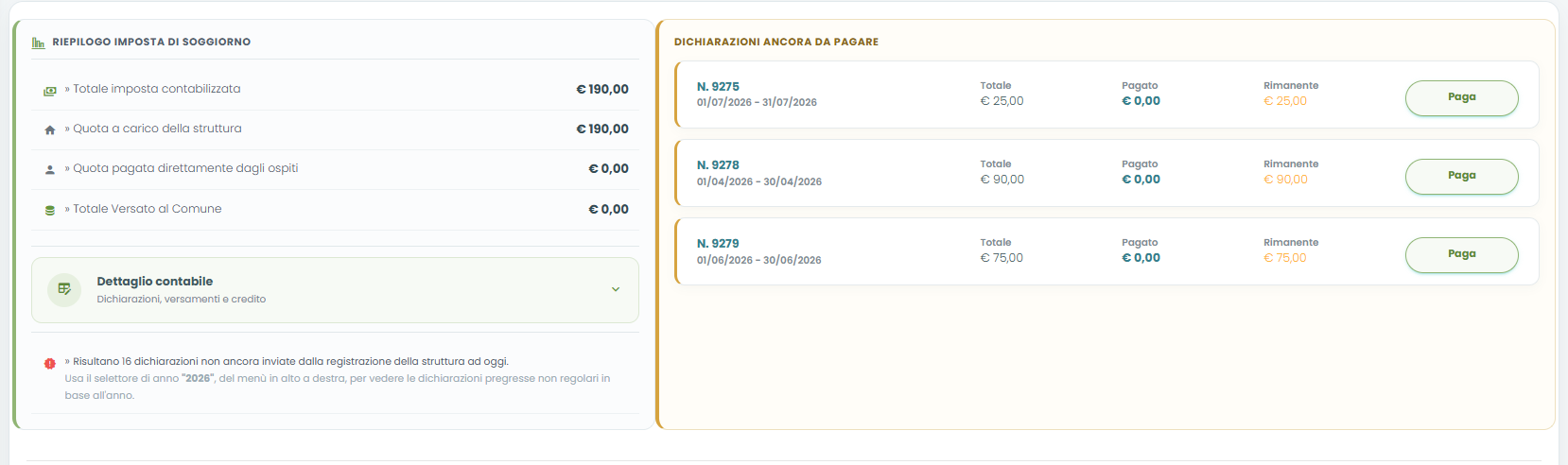Pay declaration N. 9278
This screenshot has height=465, width=1568.
tap(1461, 176)
